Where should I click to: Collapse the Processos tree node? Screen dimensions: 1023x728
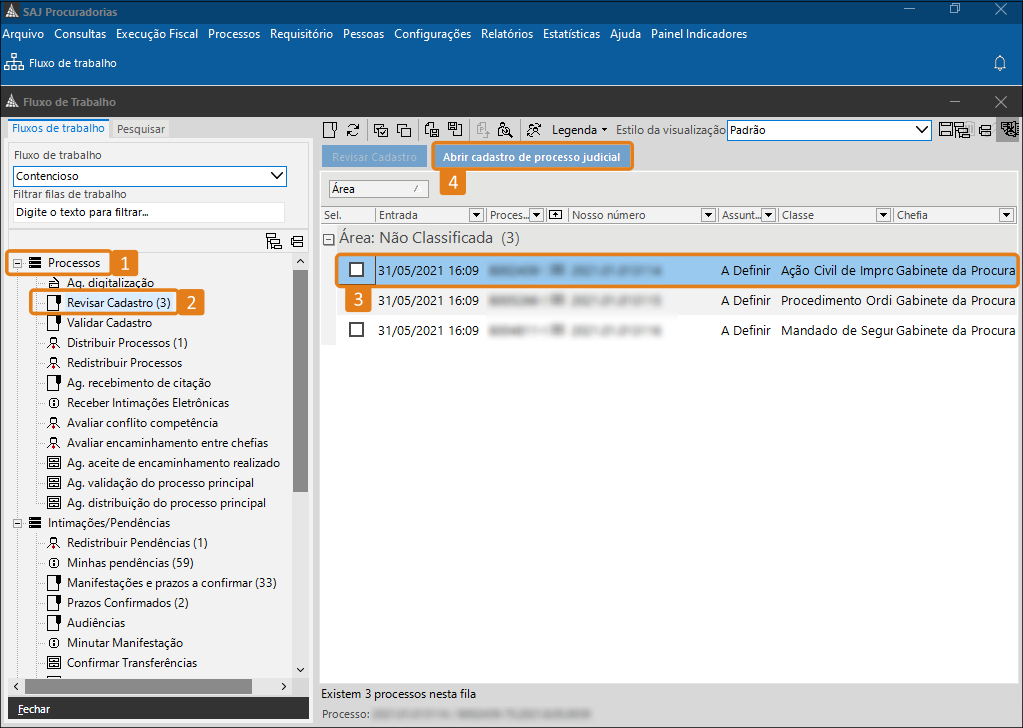tap(17, 263)
